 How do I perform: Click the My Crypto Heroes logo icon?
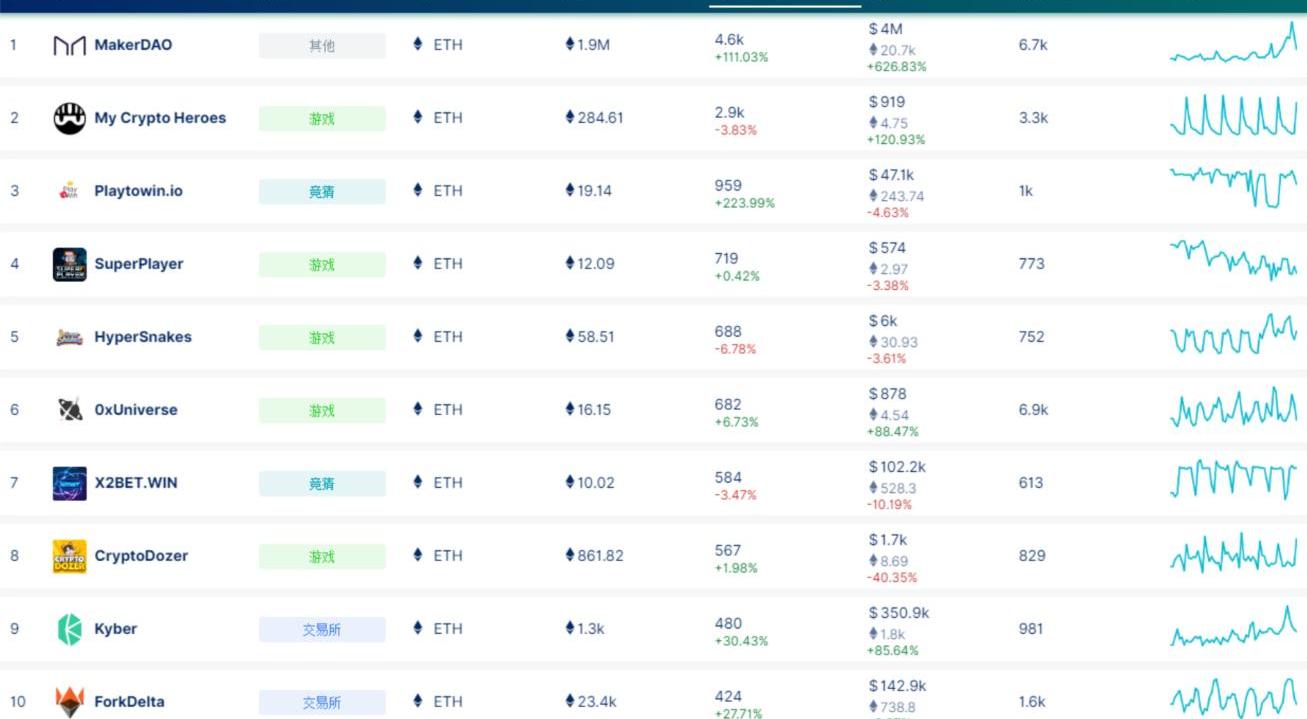click(x=69, y=118)
